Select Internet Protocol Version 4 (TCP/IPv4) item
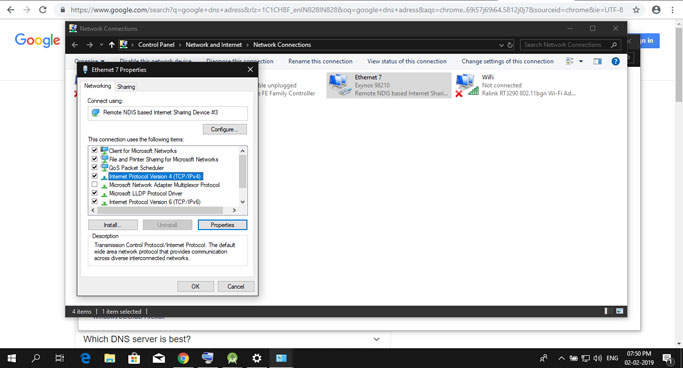The image size is (683, 368). click(155, 176)
